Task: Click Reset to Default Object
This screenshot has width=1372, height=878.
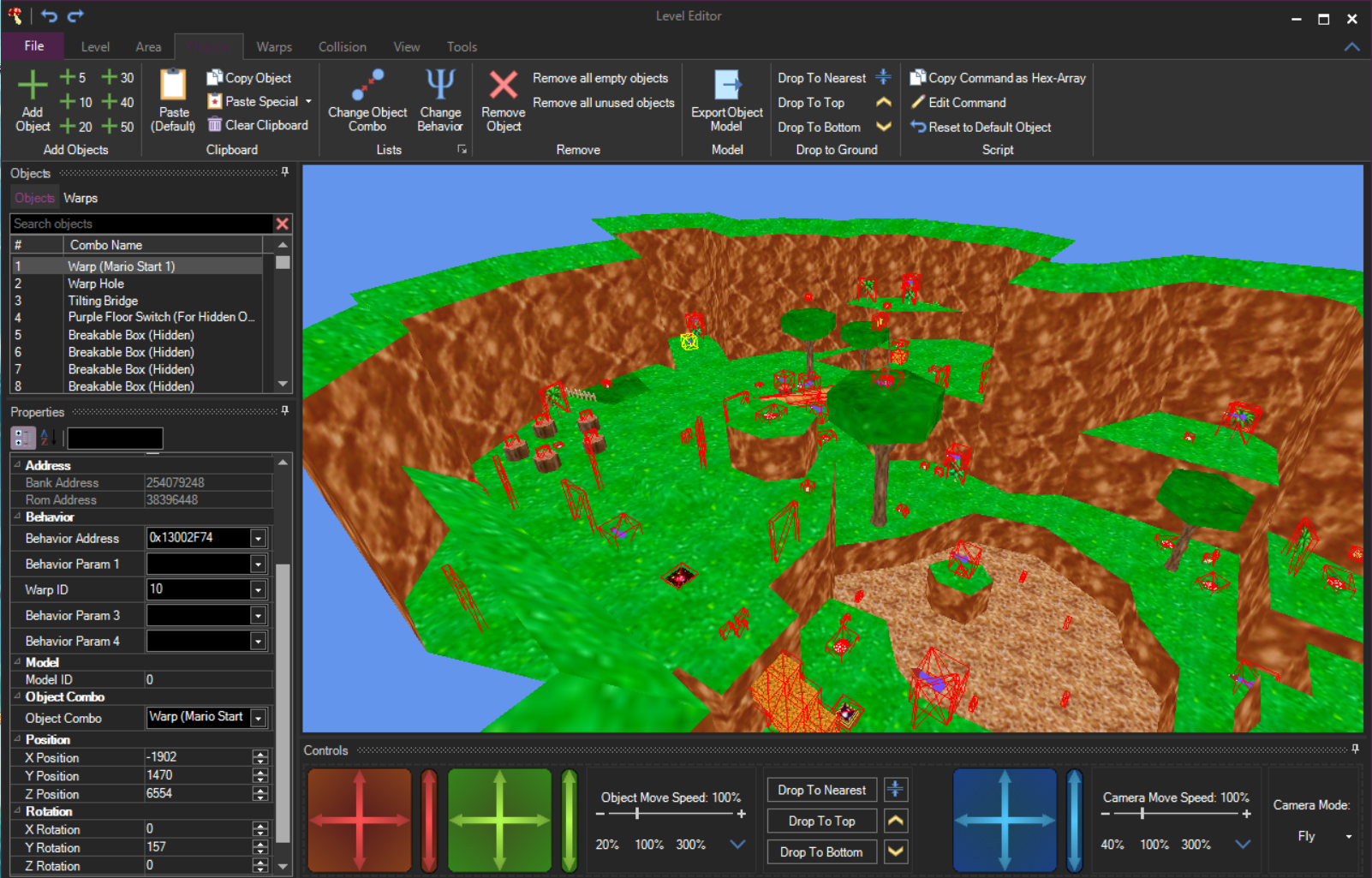Action: tap(981, 127)
